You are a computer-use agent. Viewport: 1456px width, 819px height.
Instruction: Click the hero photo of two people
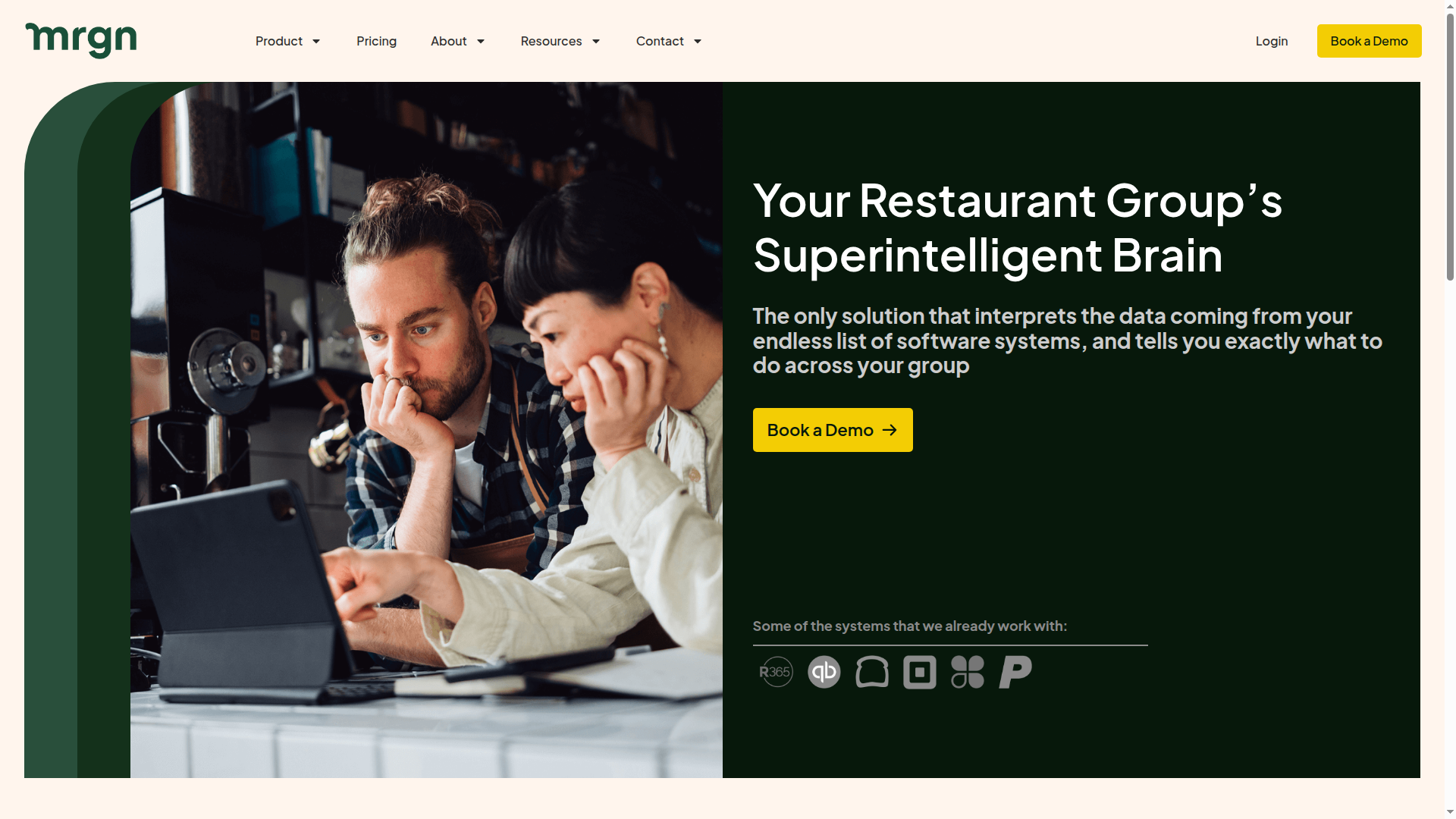click(426, 430)
